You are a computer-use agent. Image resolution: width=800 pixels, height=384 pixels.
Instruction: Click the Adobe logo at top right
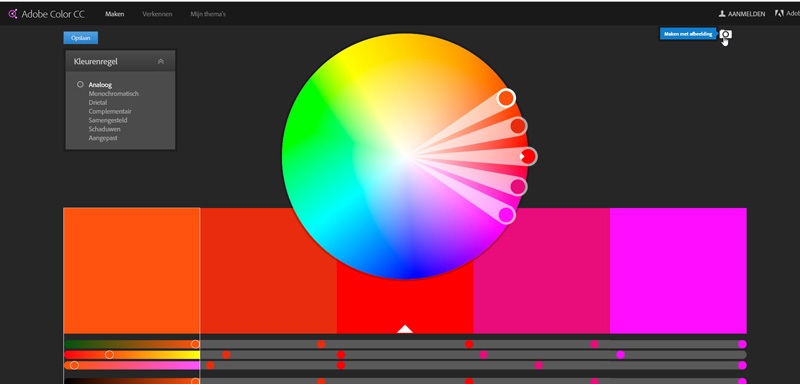[x=779, y=14]
